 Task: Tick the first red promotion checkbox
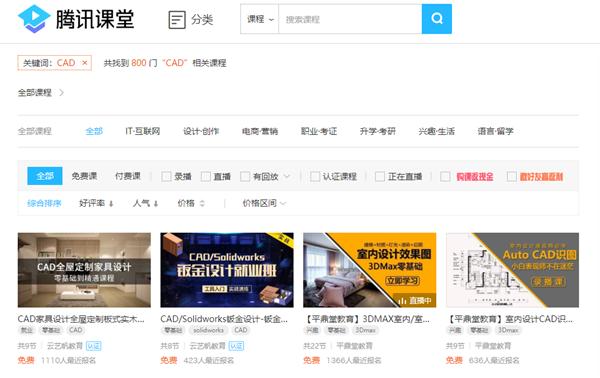(445, 176)
